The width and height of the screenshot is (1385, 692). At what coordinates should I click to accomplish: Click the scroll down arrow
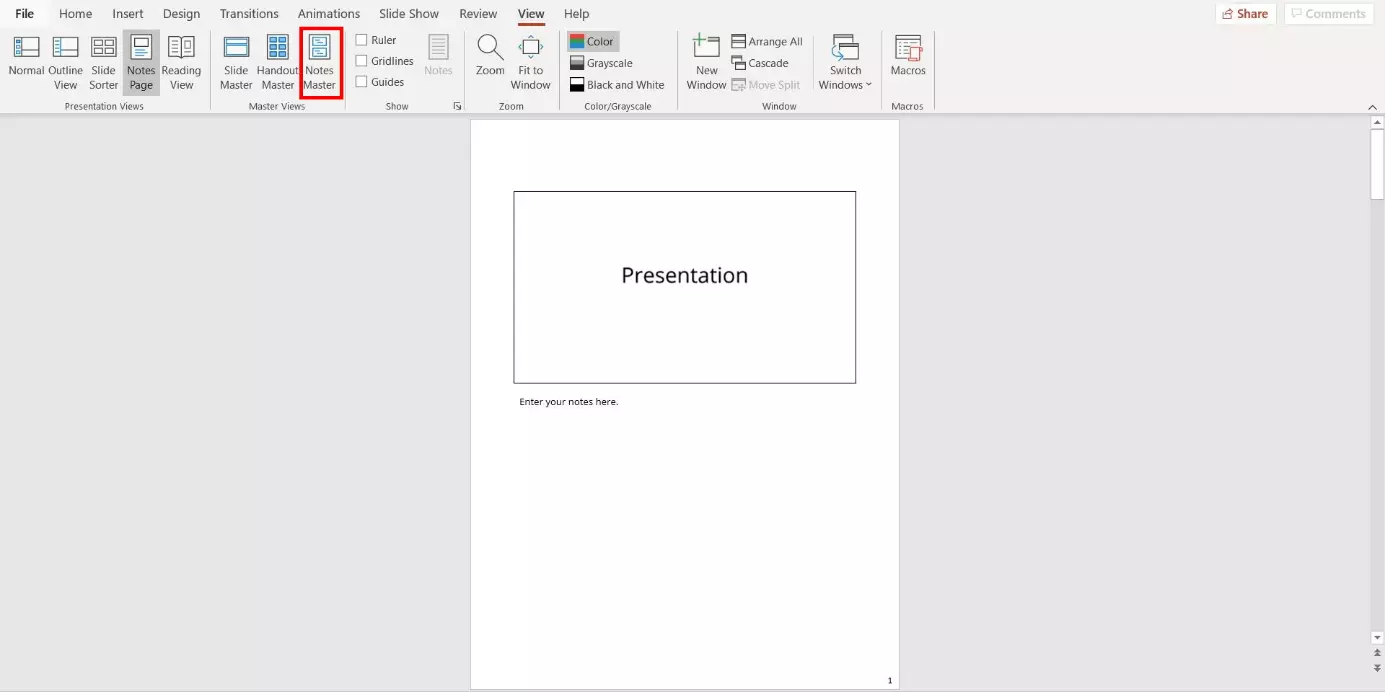[x=1377, y=637]
